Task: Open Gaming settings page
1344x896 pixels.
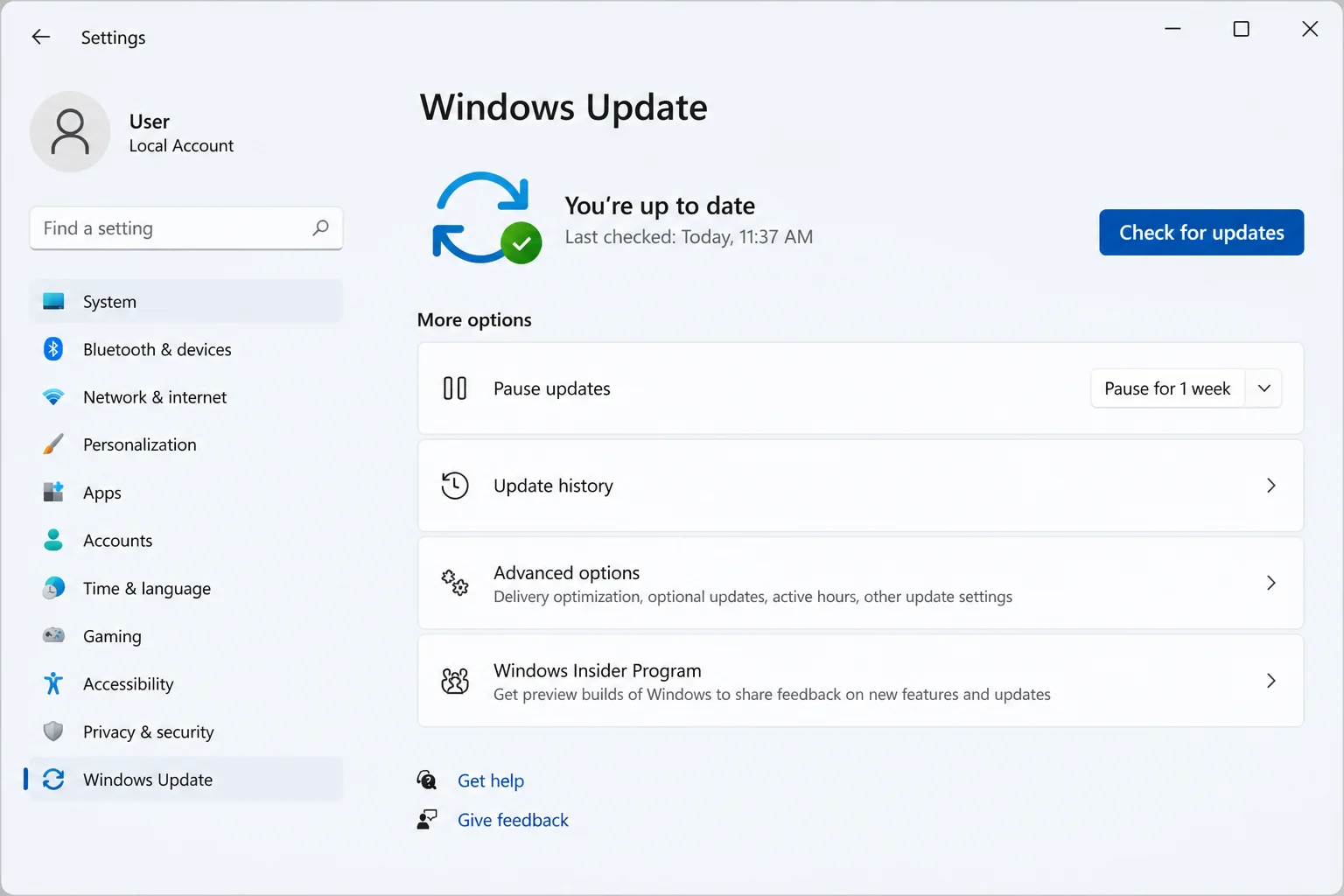Action: coord(186,636)
